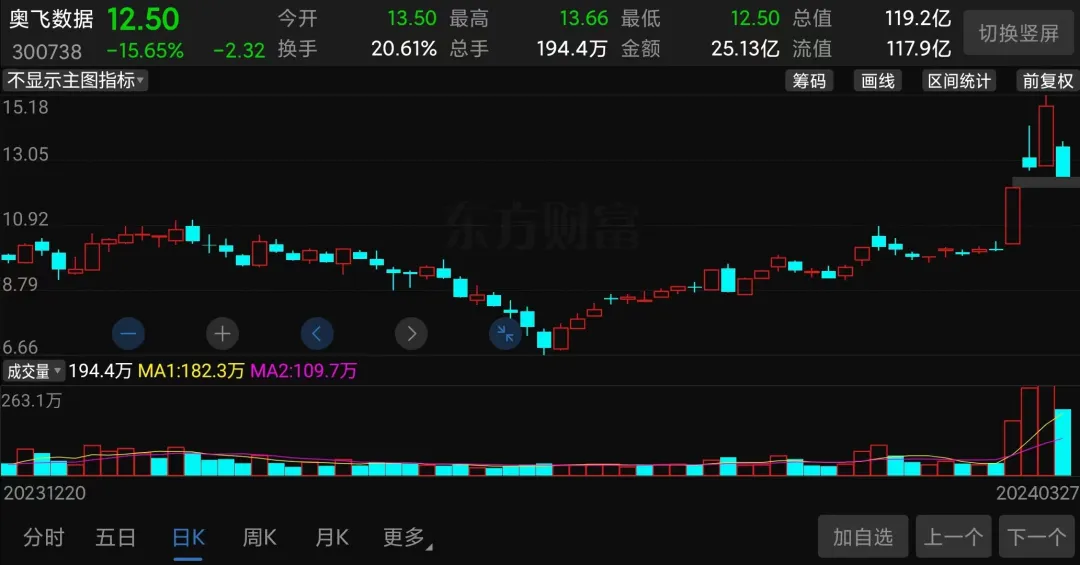Click the 筹码 button
The image size is (1080, 565).
pos(809,81)
